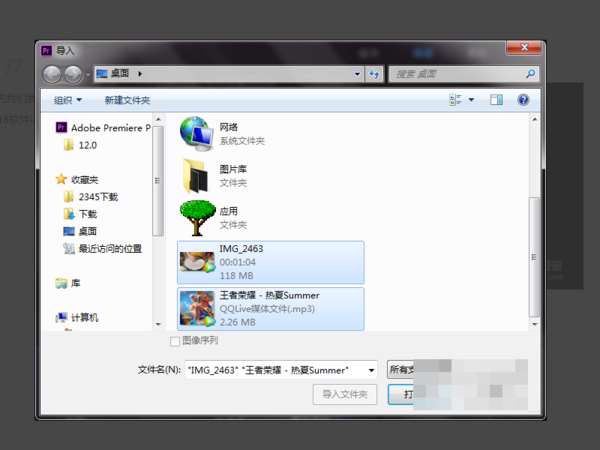600x450 pixels.
Task: Click the IMG_2463 file name text
Action: click(x=241, y=249)
